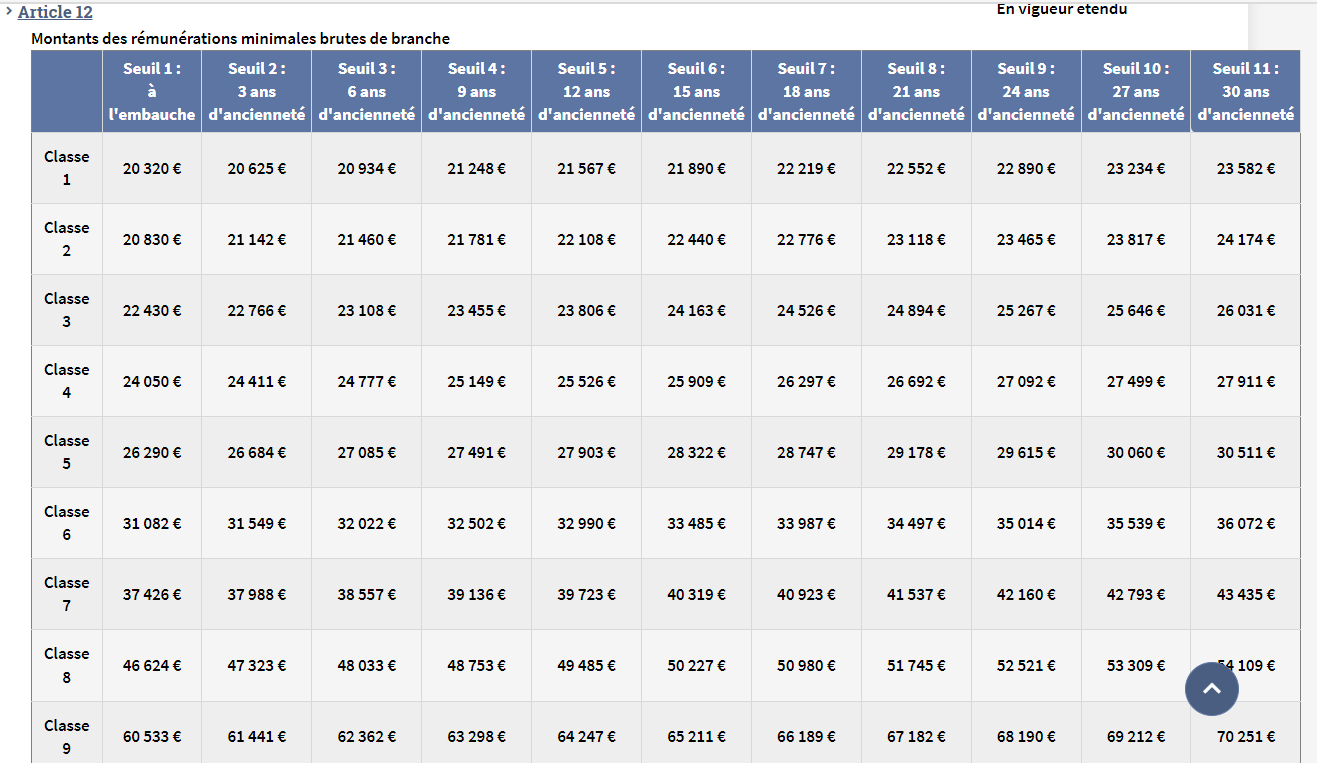This screenshot has width=1317, height=763.
Task: Click the 'Seuil 6 : 15 ans d'ancienneté' header
Action: pos(696,92)
